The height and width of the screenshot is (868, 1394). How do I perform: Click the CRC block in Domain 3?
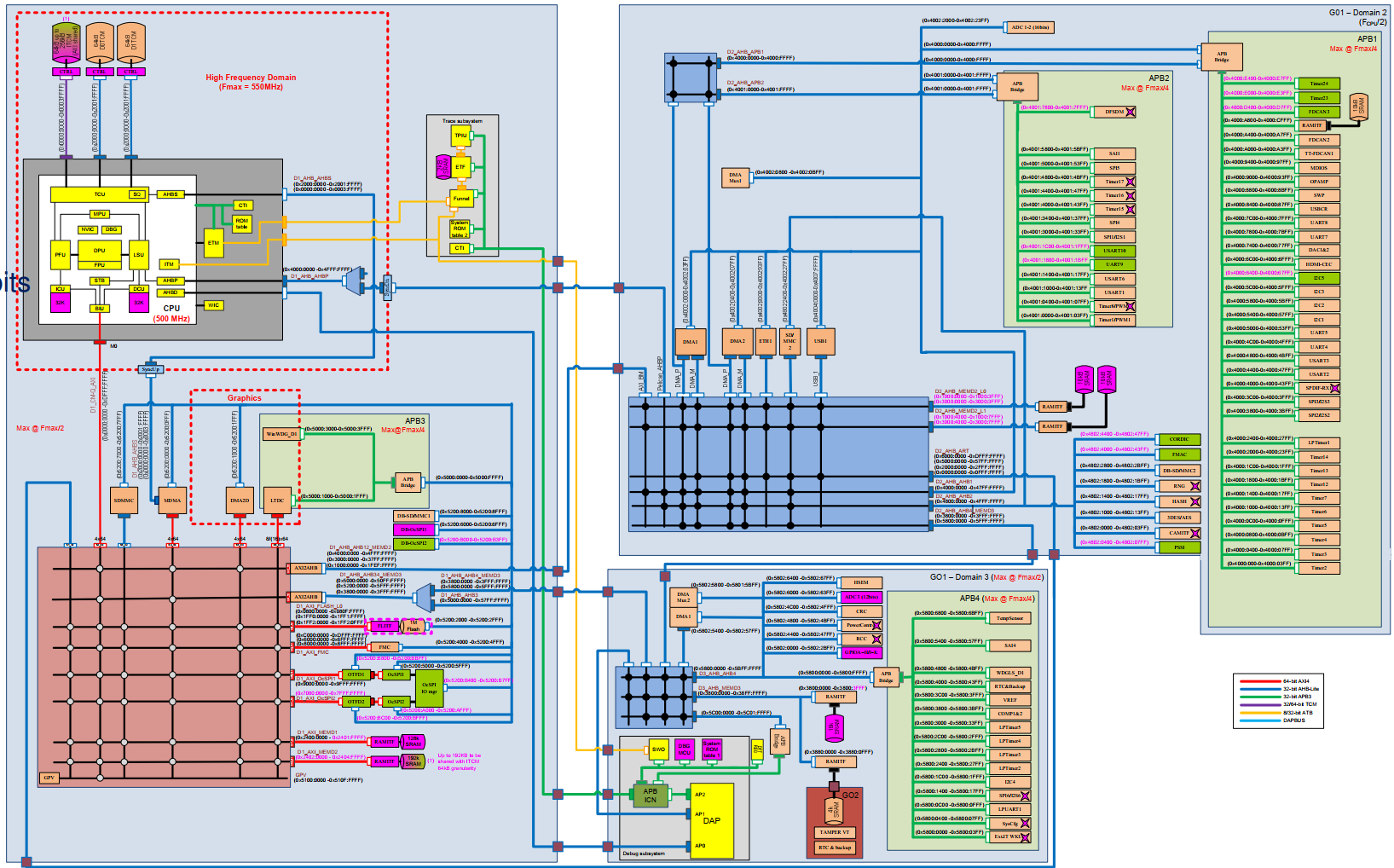[x=861, y=611]
